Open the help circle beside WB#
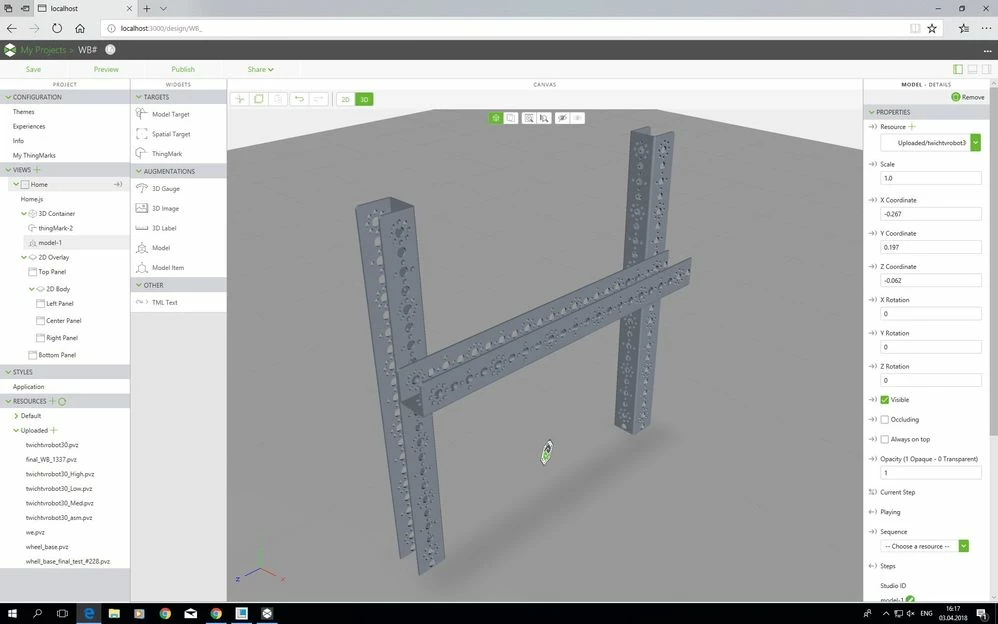The width and height of the screenshot is (998, 624). tap(110, 49)
